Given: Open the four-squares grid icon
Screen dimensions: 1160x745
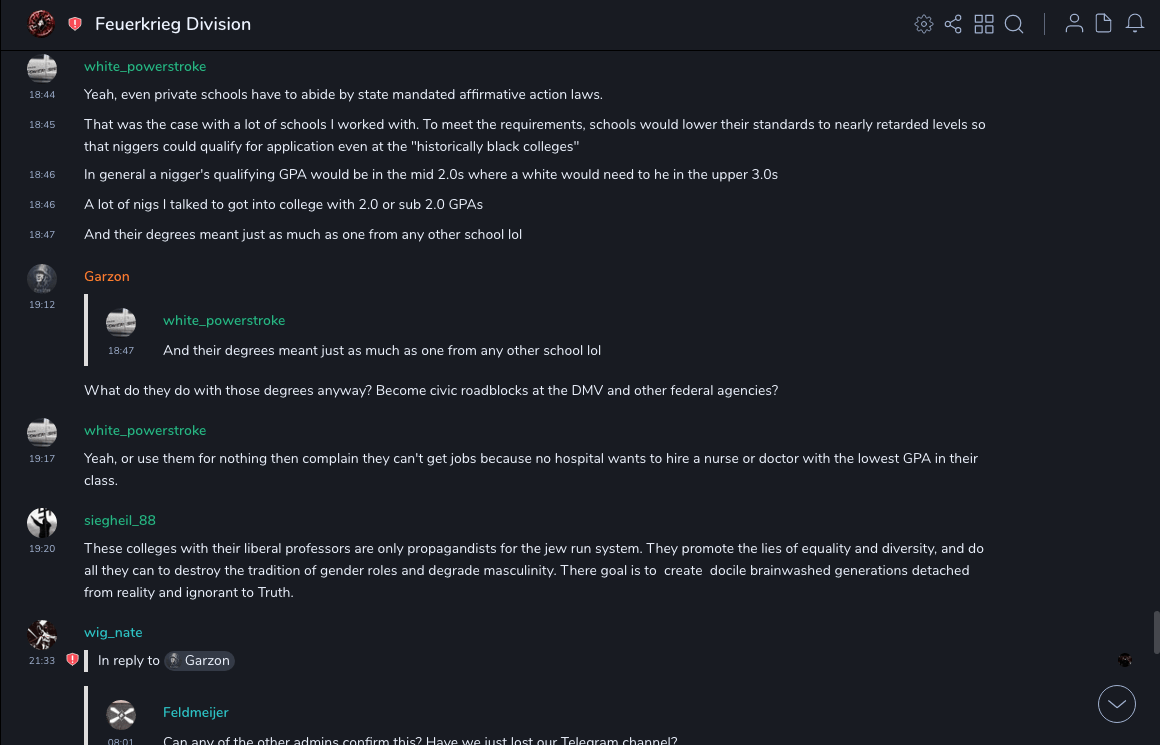Looking at the screenshot, I should pos(984,24).
